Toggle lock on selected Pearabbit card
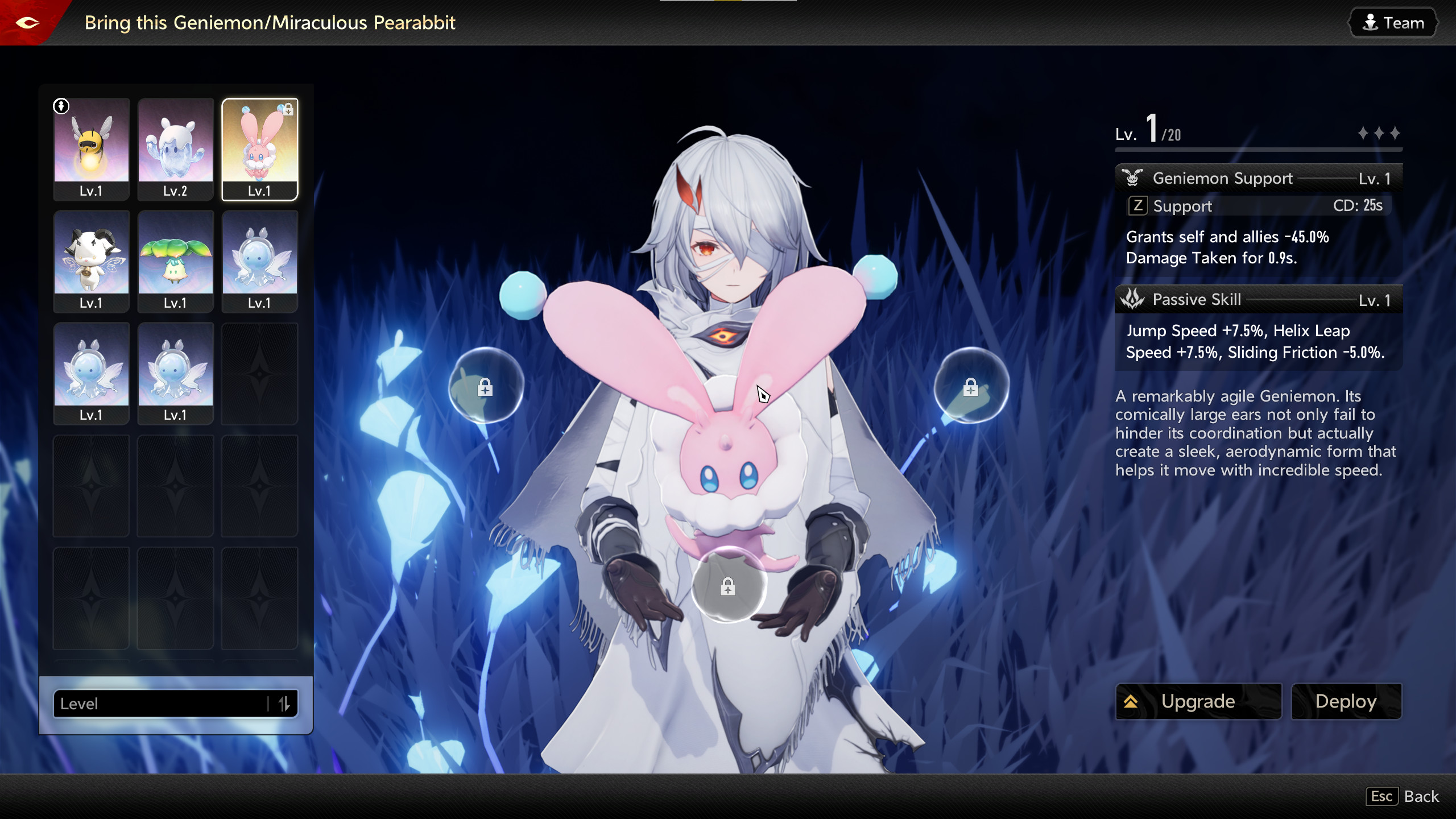This screenshot has width=1456, height=819. pyautogui.click(x=288, y=109)
